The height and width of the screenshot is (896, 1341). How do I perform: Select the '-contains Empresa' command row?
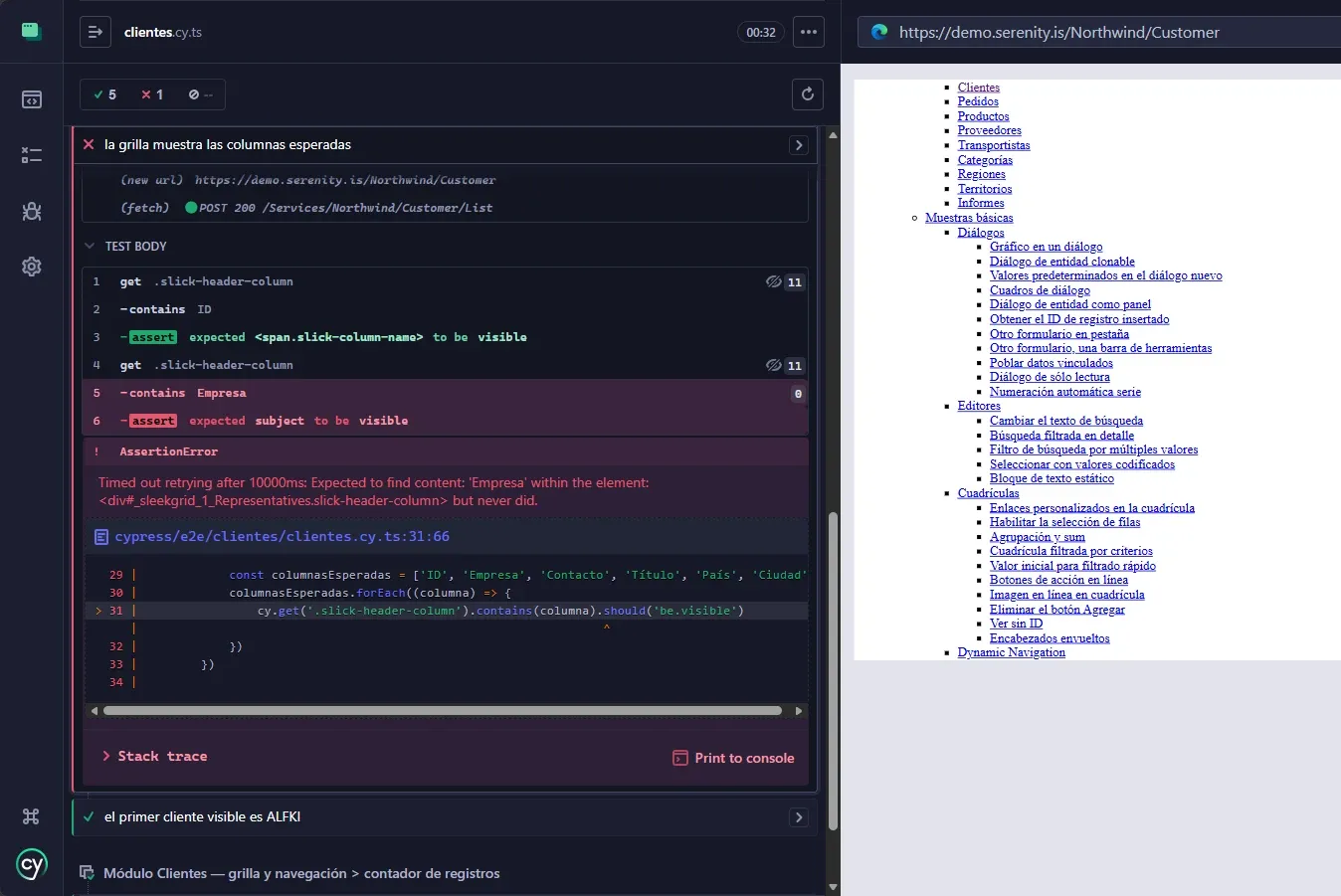pos(446,393)
